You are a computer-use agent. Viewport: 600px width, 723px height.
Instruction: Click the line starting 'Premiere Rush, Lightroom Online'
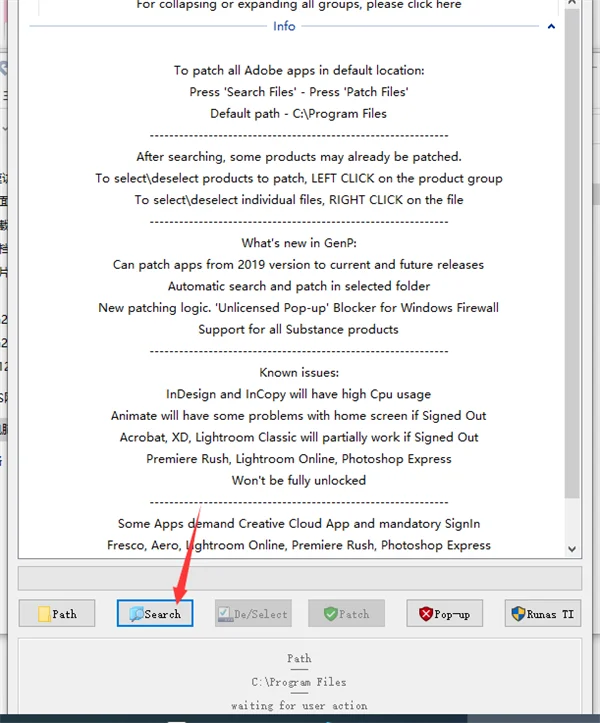[299, 459]
